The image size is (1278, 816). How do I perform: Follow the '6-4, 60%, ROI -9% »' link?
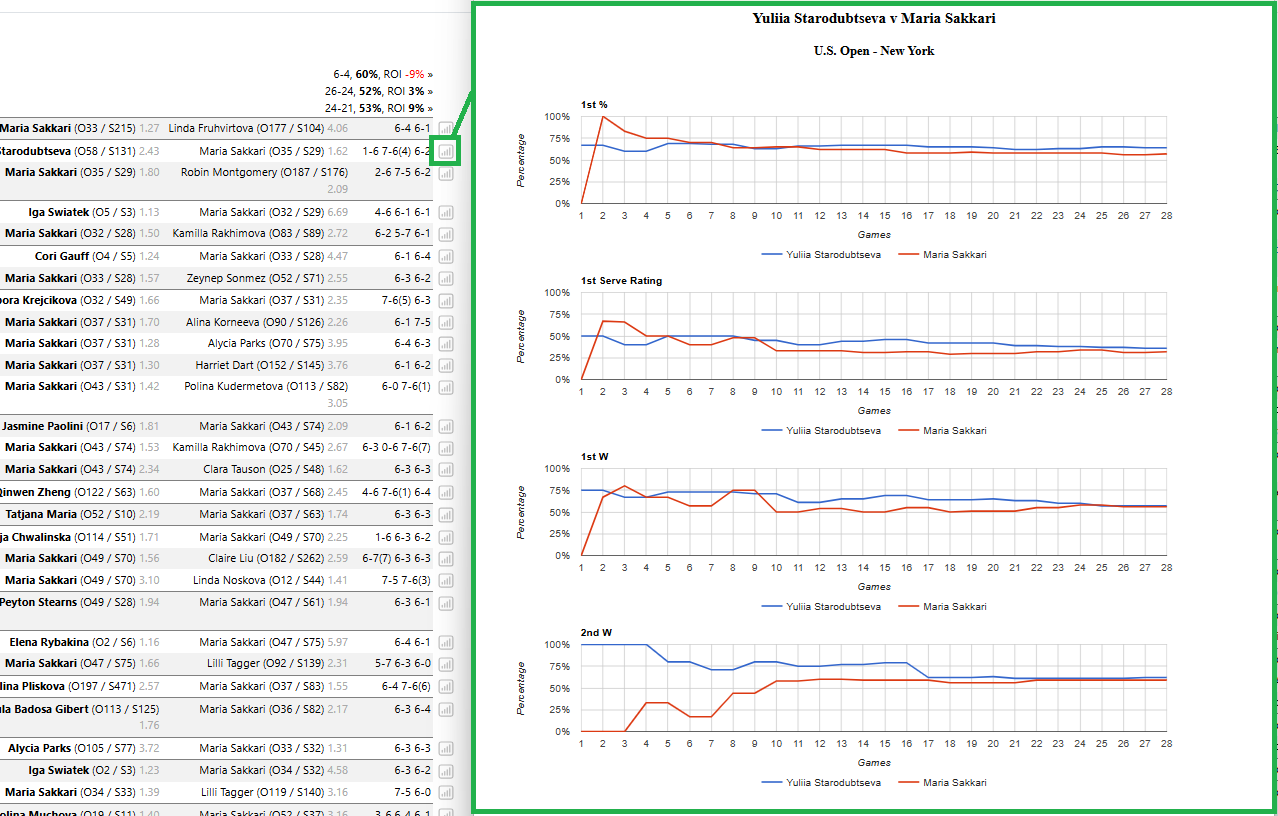pyautogui.click(x=383, y=74)
